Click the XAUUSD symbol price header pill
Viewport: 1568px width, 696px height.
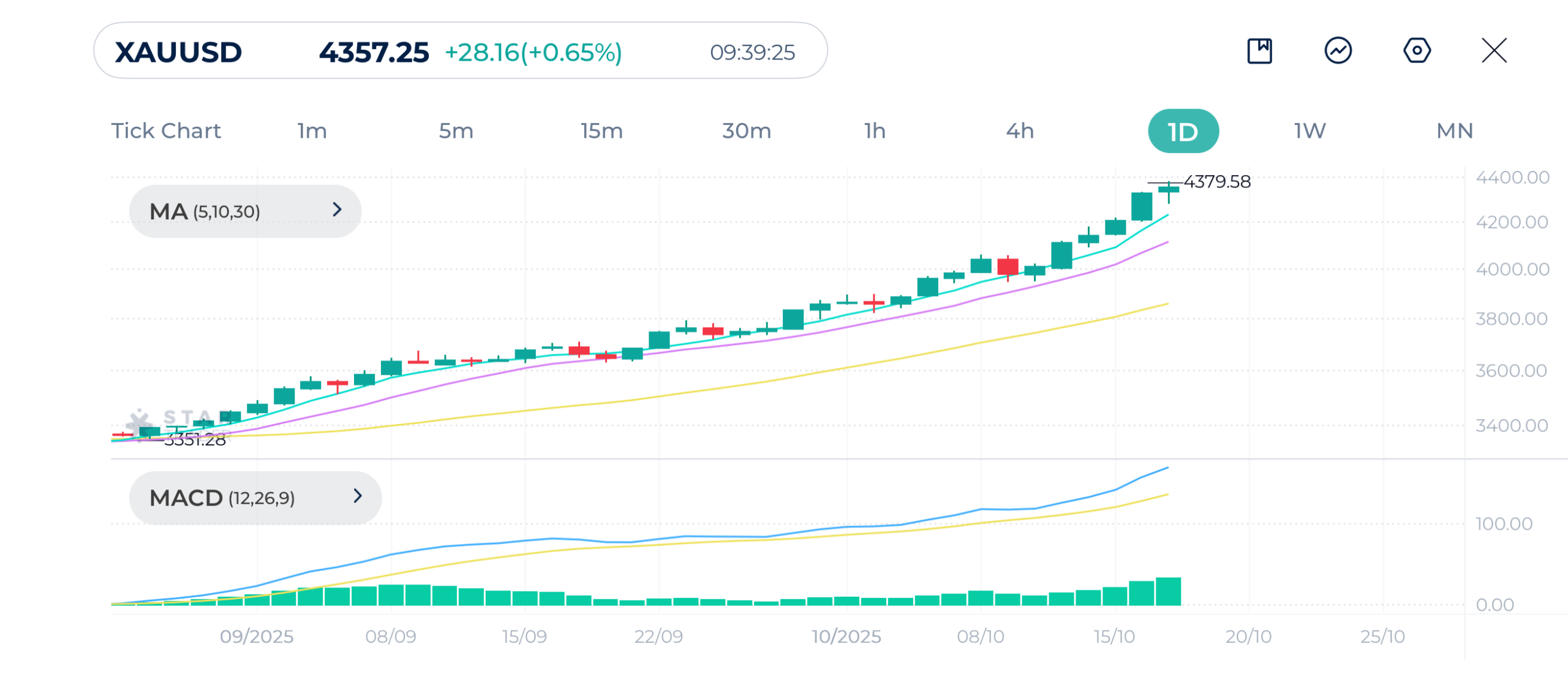[460, 51]
